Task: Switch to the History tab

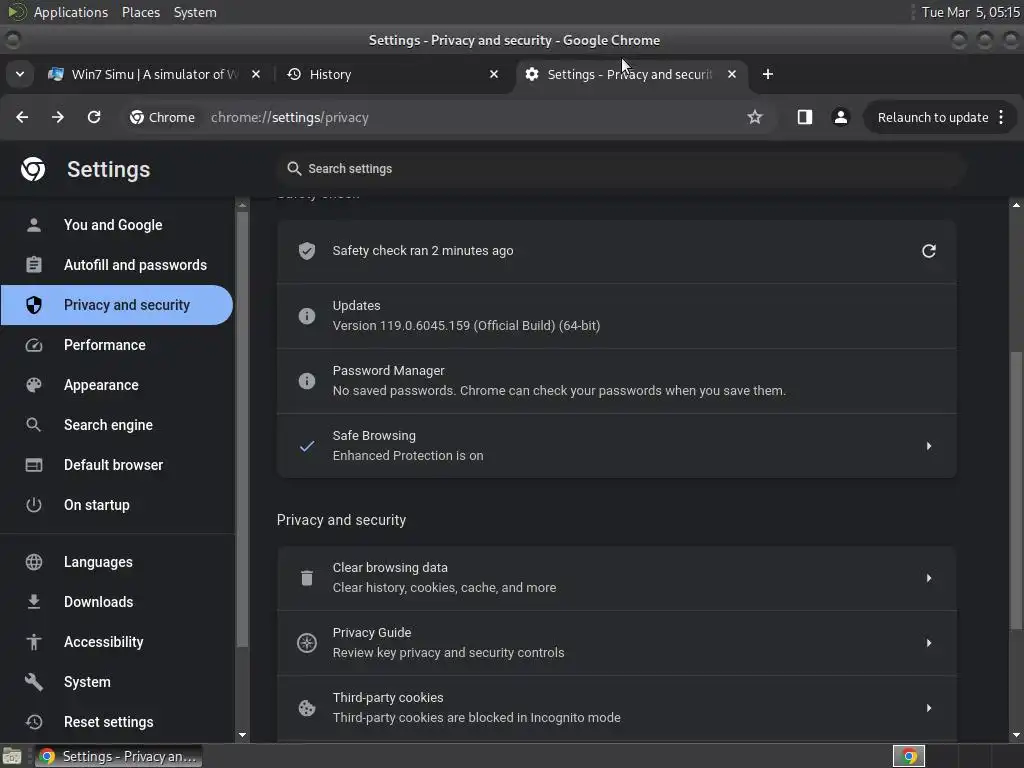Action: pos(393,74)
